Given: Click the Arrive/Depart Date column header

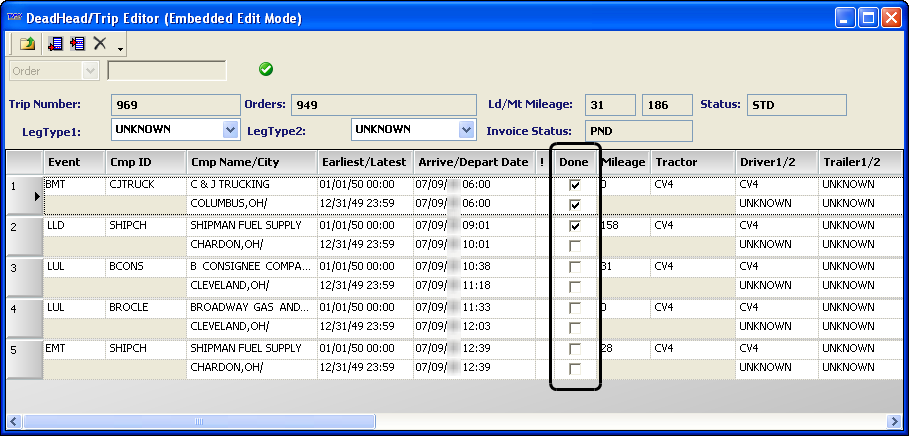Looking at the screenshot, I should point(473,162).
